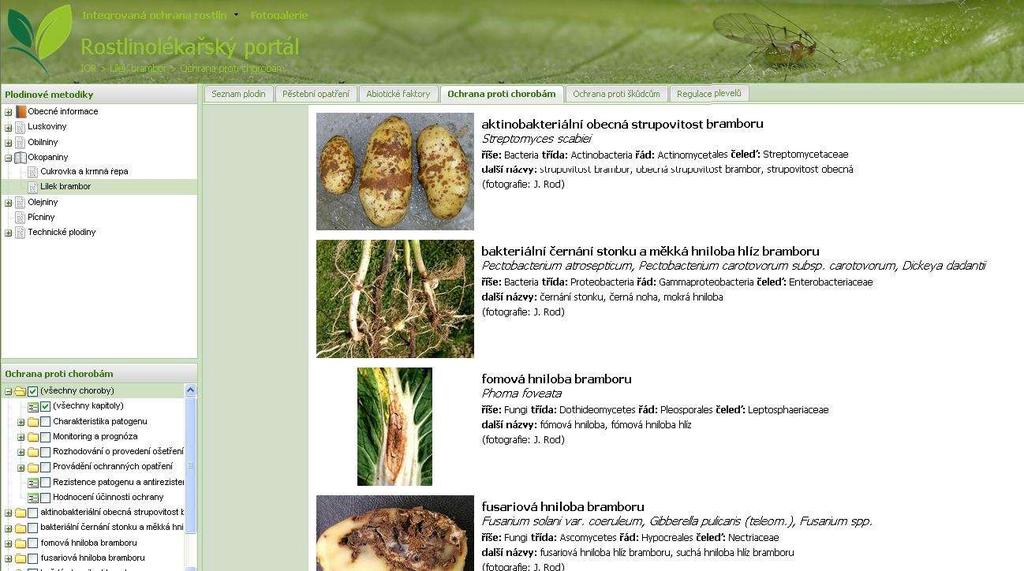
Task: Switch to the Pěstební opatření tab
Action: pos(316,94)
